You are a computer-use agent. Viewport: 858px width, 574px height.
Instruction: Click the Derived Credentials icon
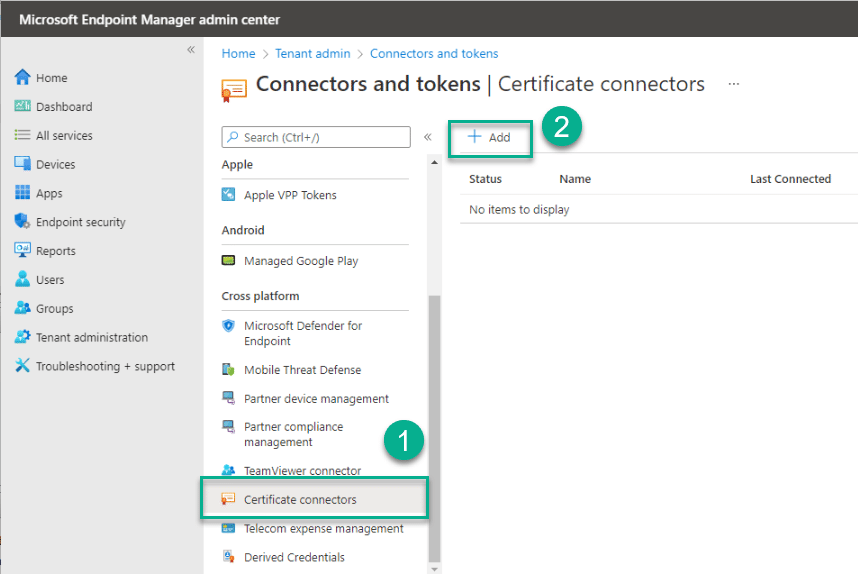coord(229,556)
